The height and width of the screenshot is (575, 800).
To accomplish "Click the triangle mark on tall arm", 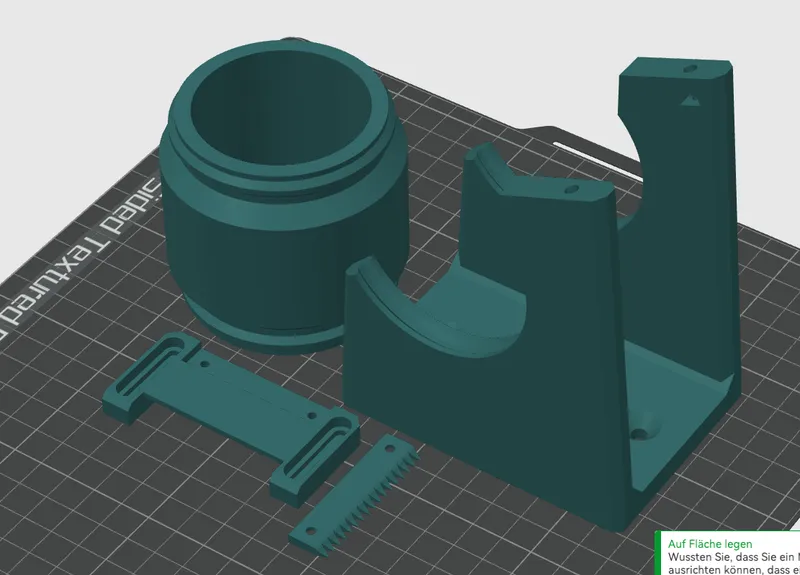I will pyautogui.click(x=688, y=100).
